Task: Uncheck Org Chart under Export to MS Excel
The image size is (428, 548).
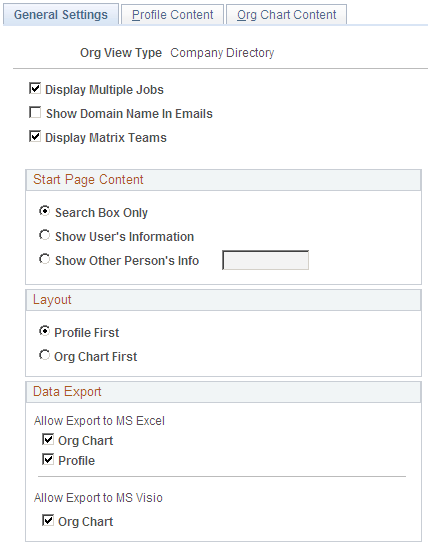Action: coord(48,440)
